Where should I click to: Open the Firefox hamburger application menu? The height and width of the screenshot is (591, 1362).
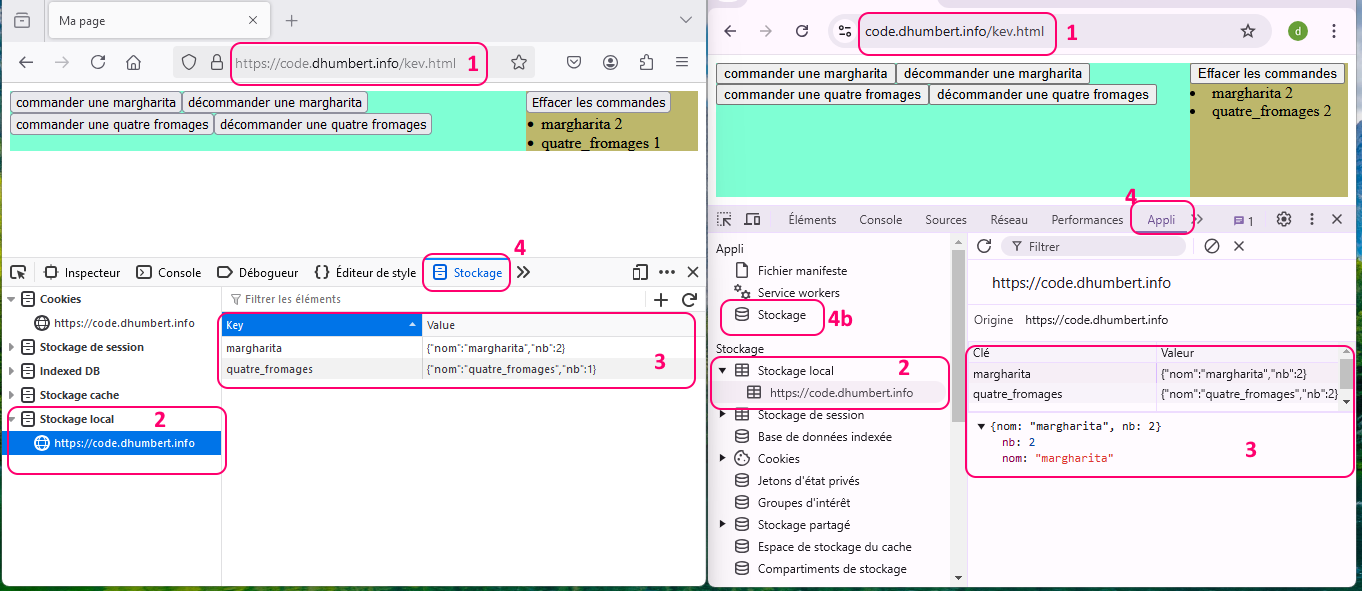pos(682,62)
